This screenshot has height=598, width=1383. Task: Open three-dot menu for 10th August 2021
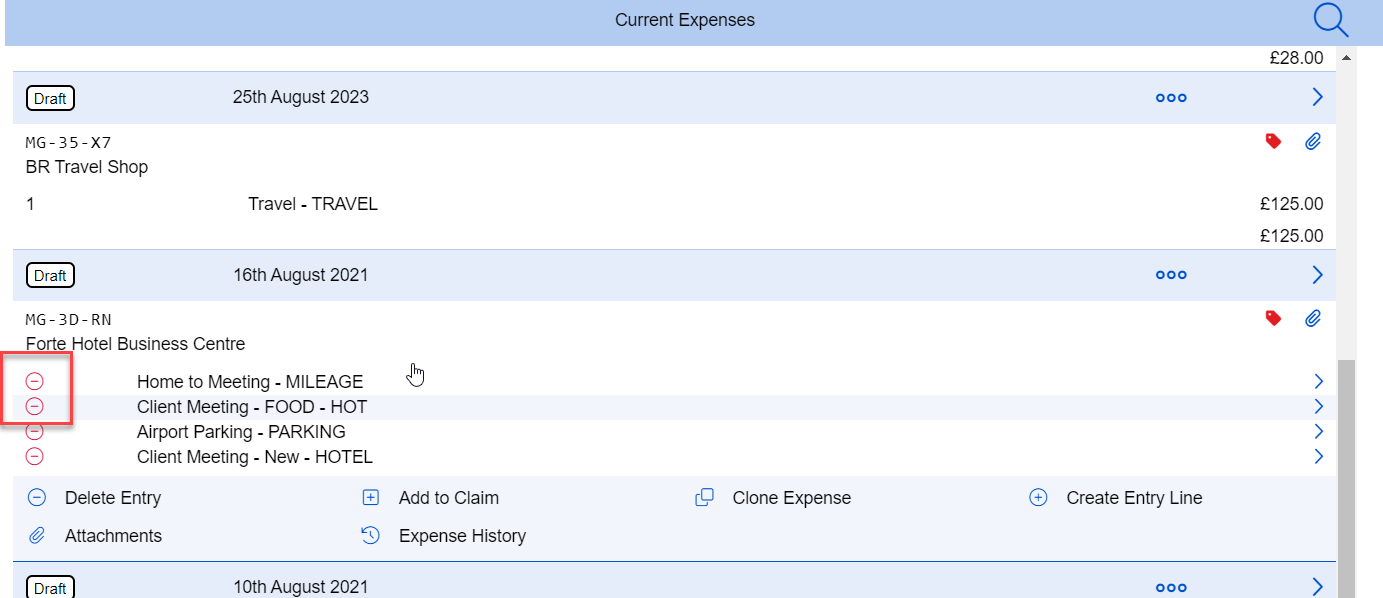coord(1171,588)
